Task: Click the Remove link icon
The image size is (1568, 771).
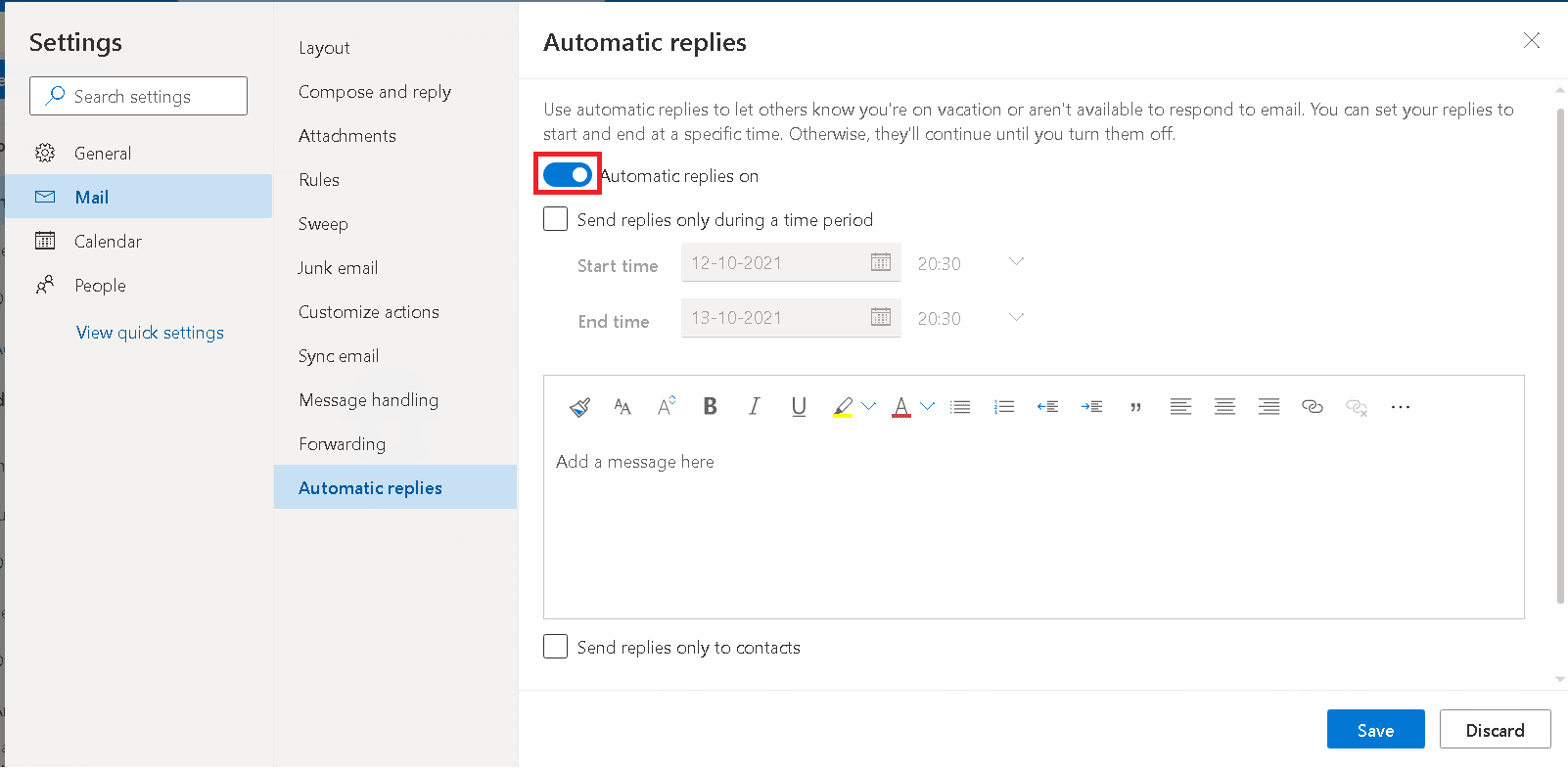Action: tap(1357, 407)
